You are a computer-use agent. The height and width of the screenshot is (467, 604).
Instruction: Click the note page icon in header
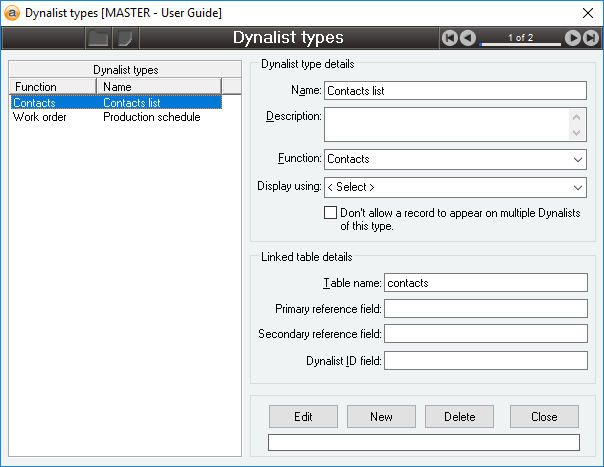coord(125,38)
